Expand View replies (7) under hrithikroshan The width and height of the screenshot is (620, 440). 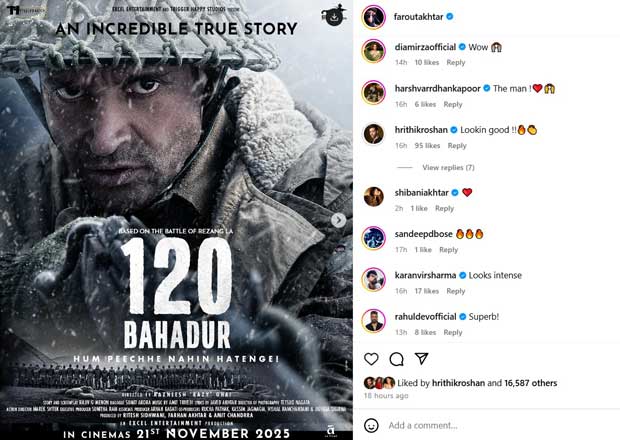448,168
